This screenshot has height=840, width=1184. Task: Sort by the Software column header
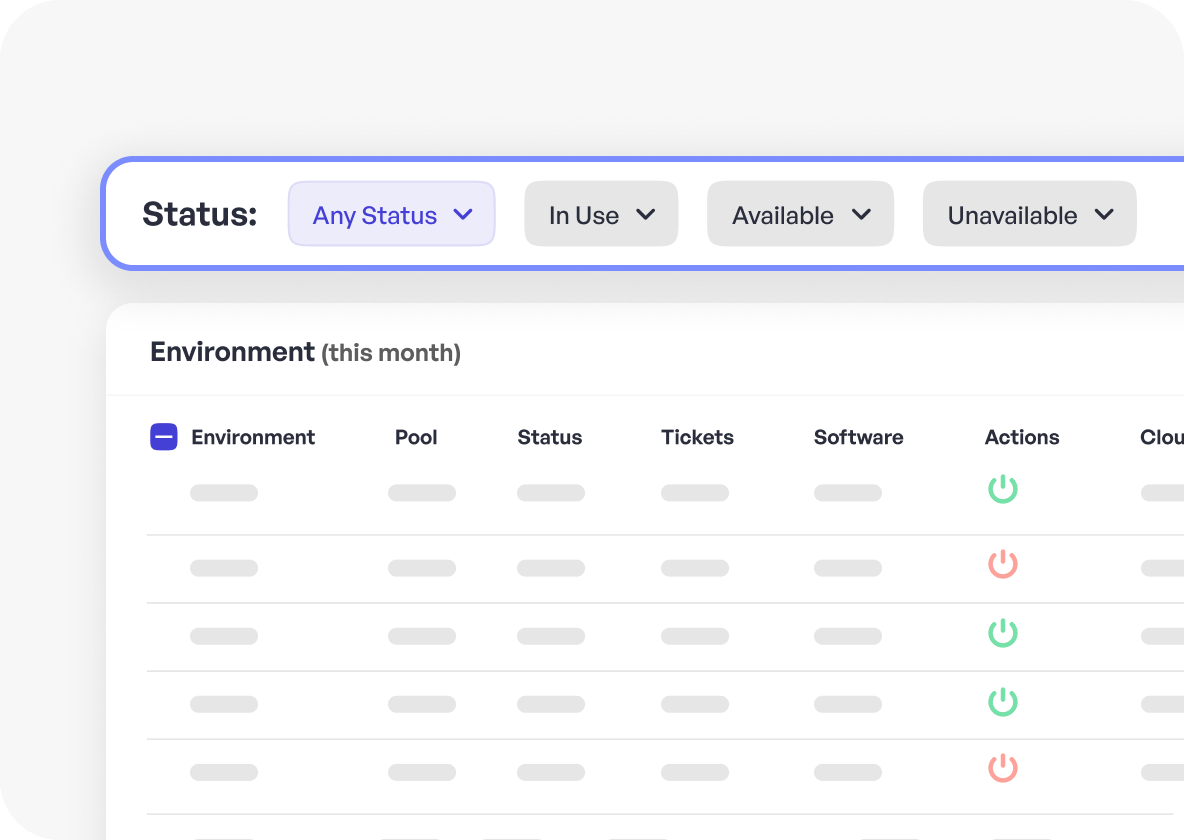coord(859,437)
